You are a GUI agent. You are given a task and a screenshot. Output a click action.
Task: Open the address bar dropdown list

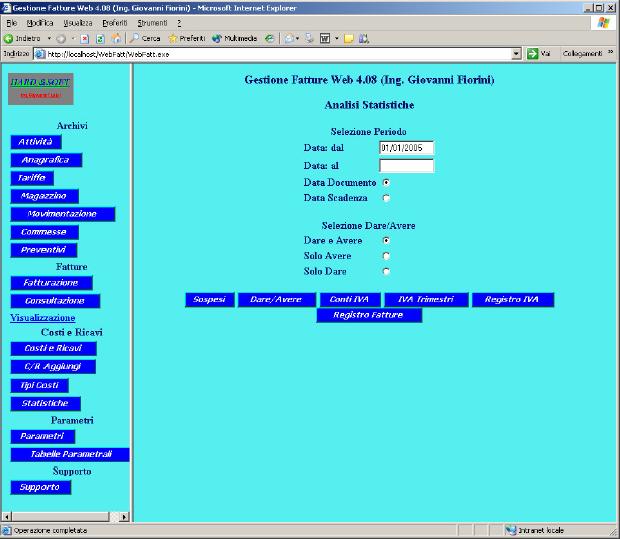[x=516, y=54]
